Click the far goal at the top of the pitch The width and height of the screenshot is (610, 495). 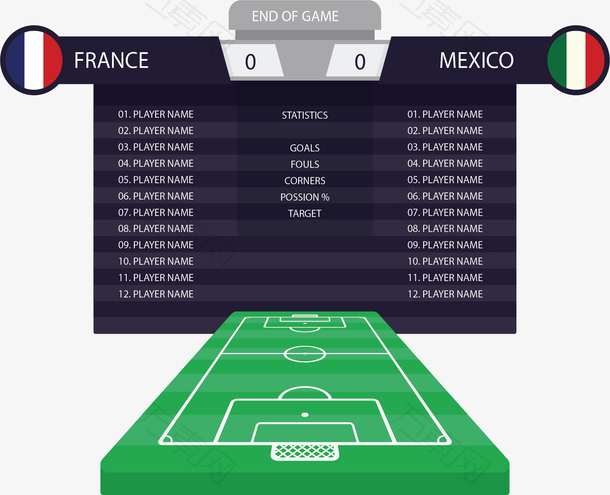[305, 317]
